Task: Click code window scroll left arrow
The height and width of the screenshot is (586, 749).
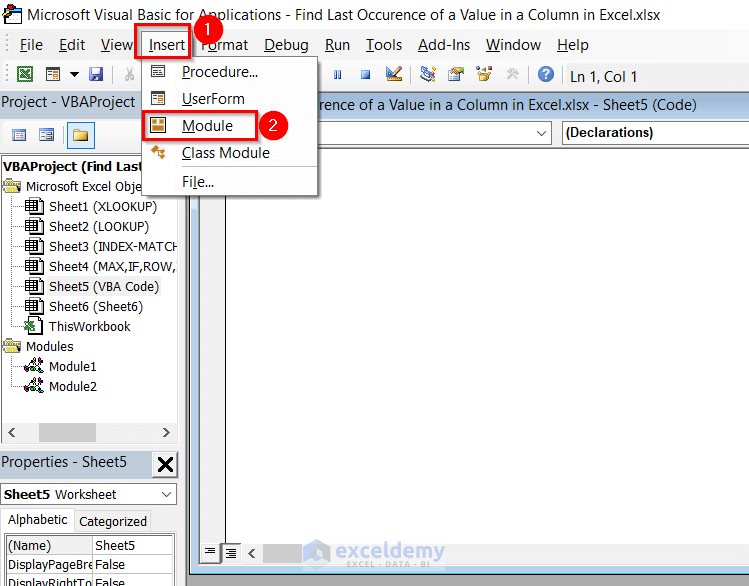Action: 252,554
